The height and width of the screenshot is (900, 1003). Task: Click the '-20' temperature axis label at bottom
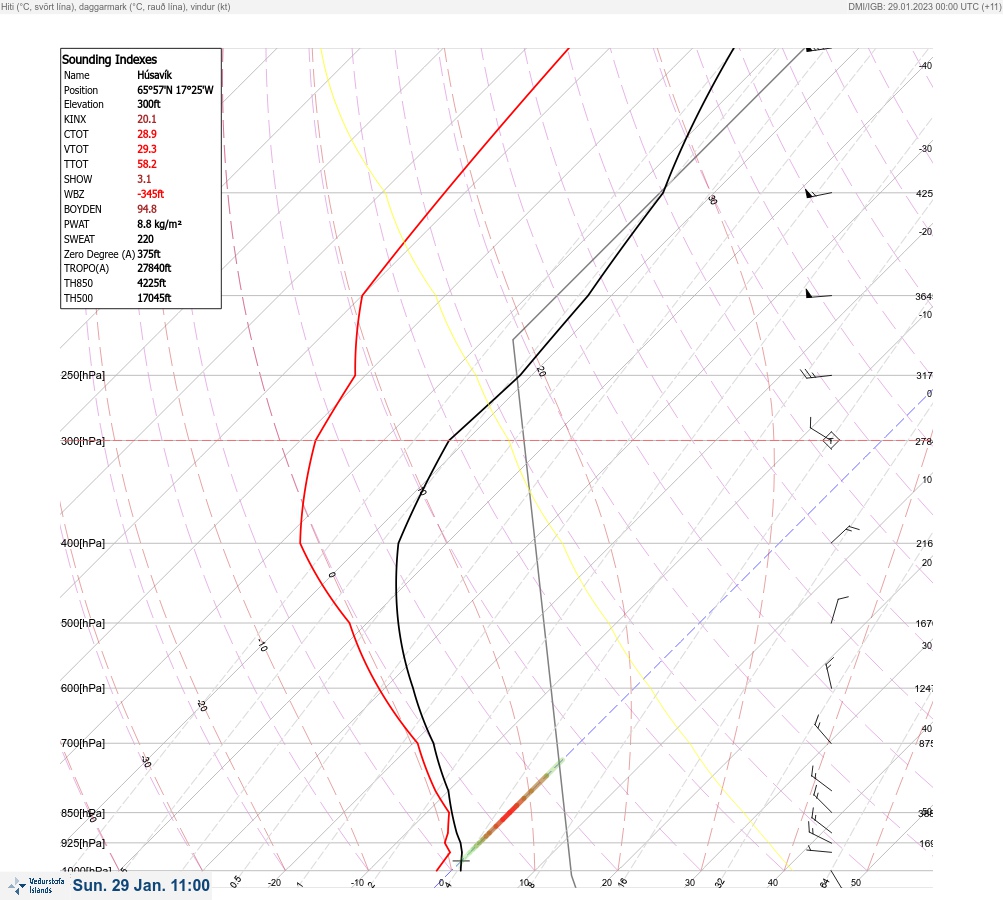pyautogui.click(x=274, y=883)
